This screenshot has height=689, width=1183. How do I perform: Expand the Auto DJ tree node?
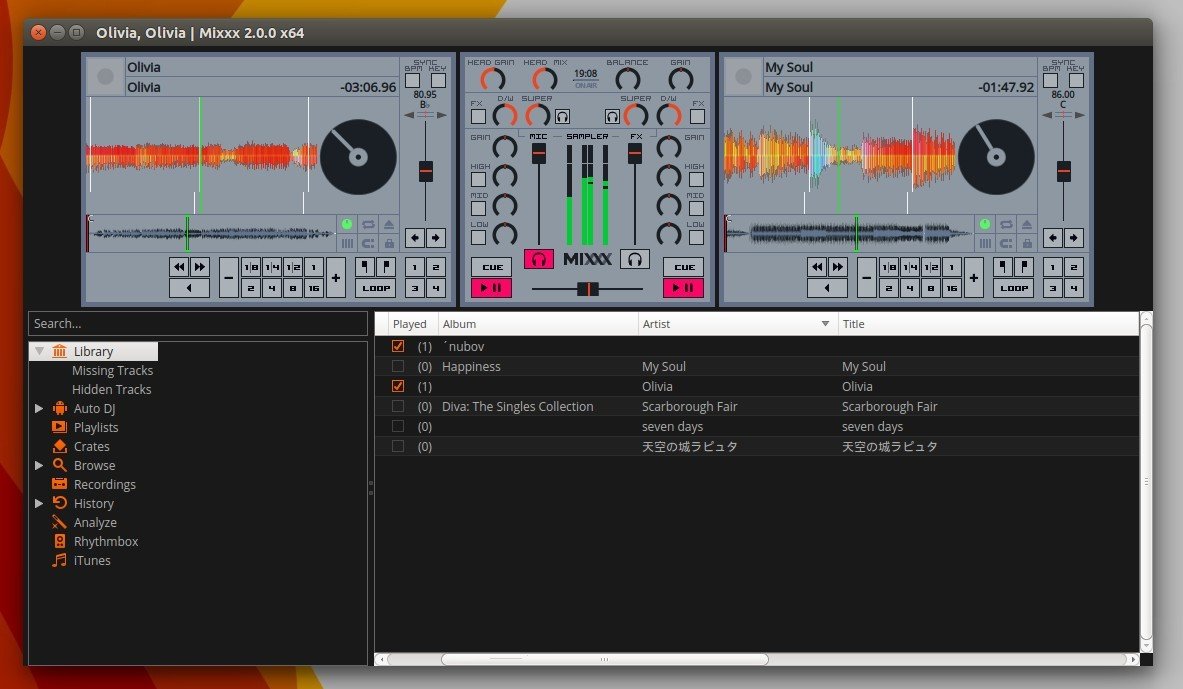[x=39, y=408]
